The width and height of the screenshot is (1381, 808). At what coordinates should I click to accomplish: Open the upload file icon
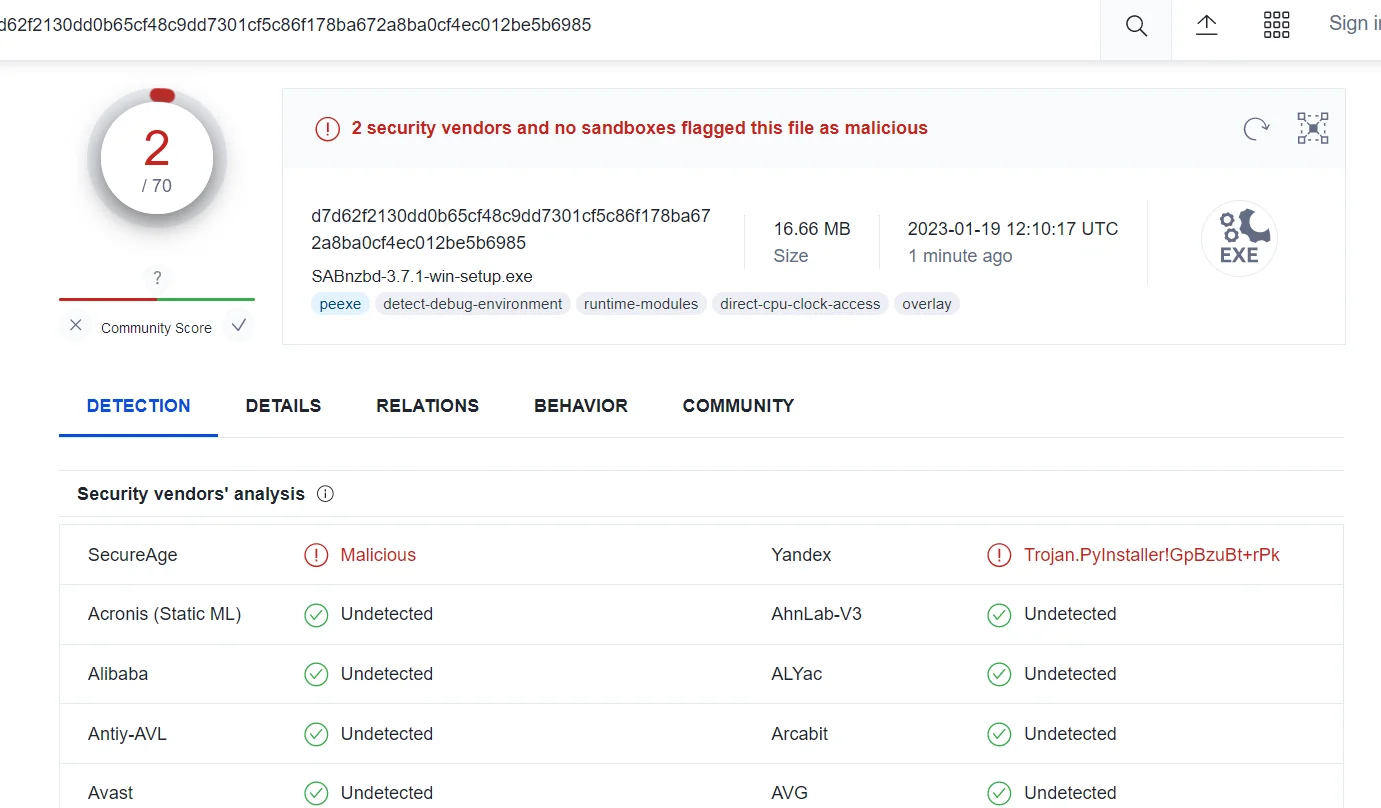tap(1207, 25)
